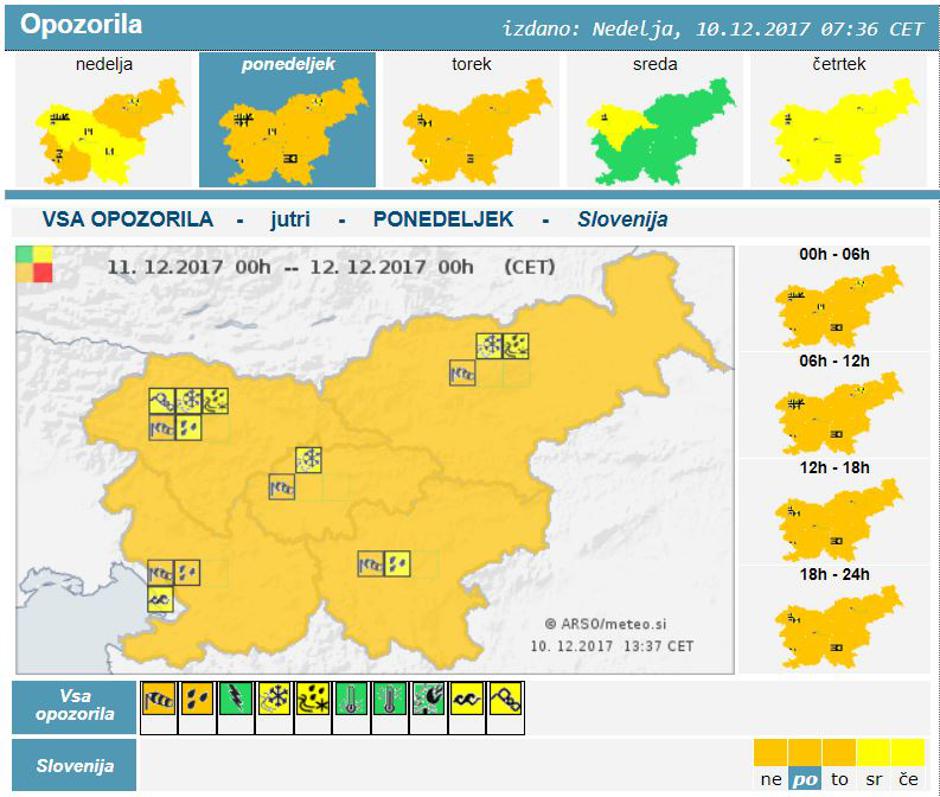Show the 12h - 18h interval map
Screen dimensions: 940x797
click(834, 511)
